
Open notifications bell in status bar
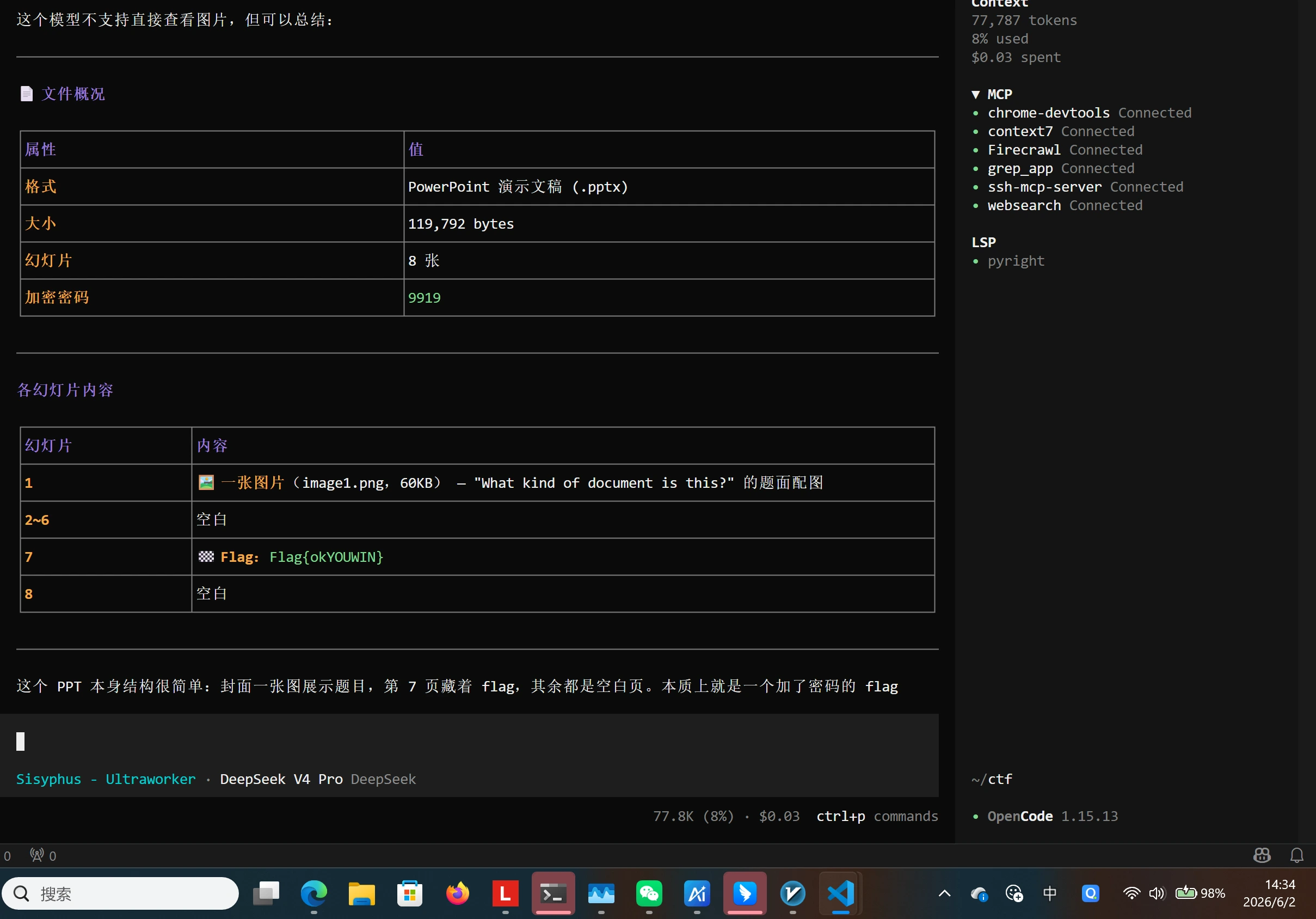(1296, 855)
